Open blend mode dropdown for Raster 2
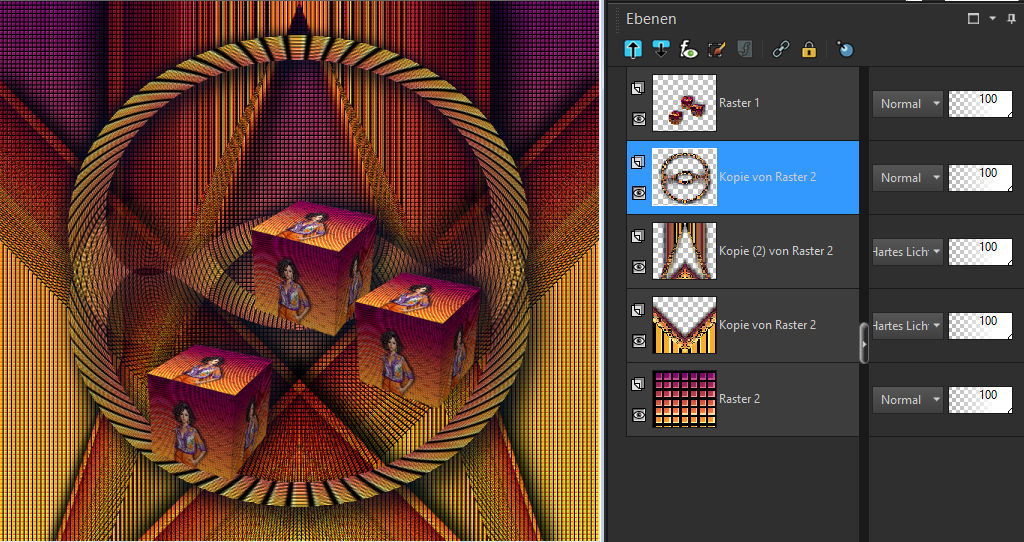This screenshot has width=1024, height=542. coord(908,399)
